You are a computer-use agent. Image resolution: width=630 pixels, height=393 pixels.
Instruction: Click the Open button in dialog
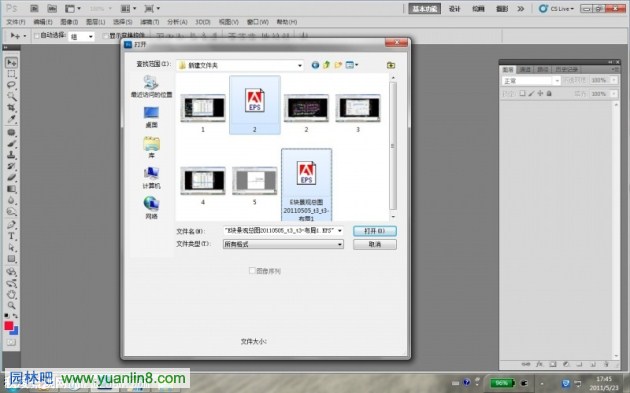point(375,231)
